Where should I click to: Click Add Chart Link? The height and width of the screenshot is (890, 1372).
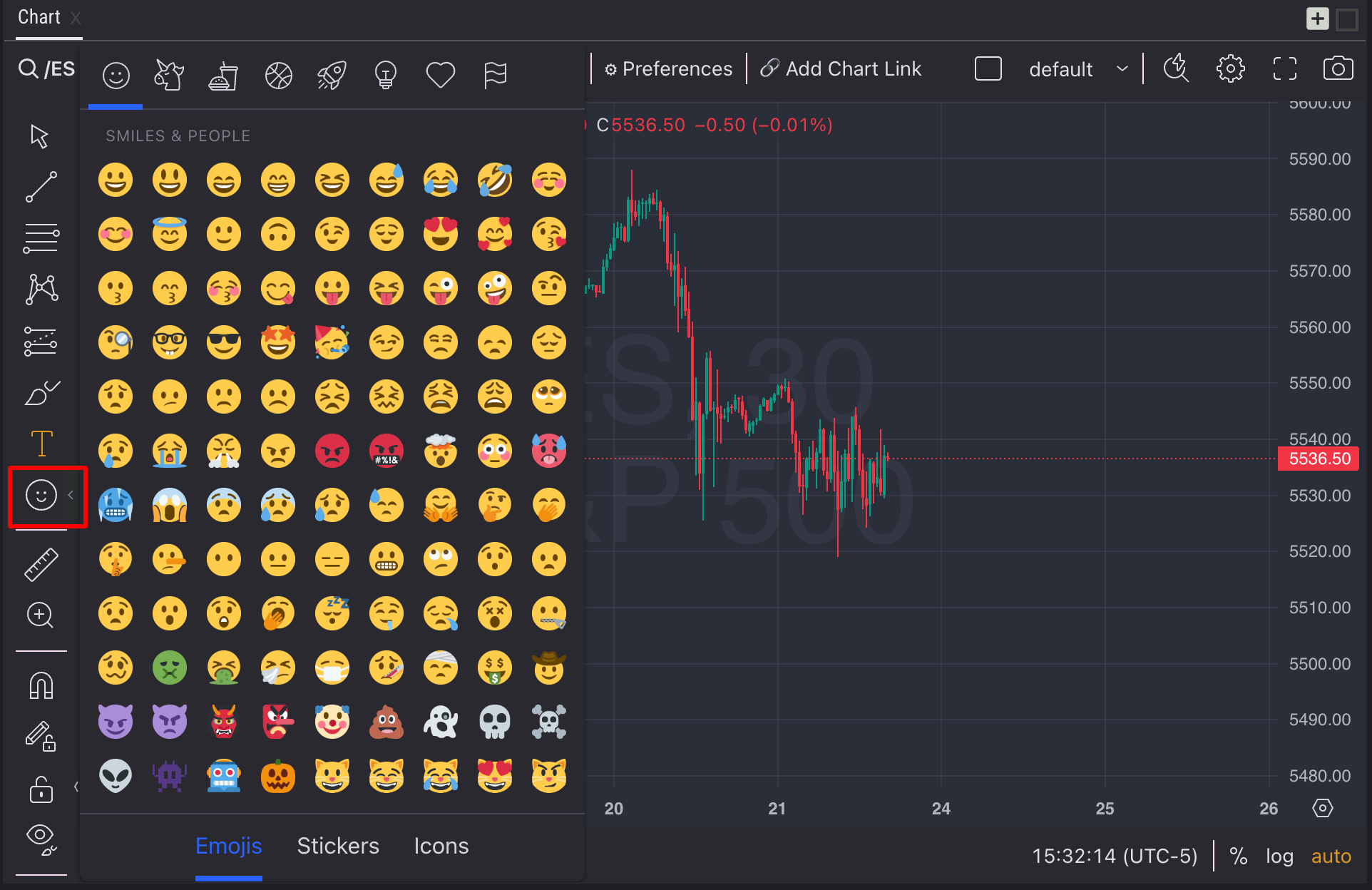point(841,69)
